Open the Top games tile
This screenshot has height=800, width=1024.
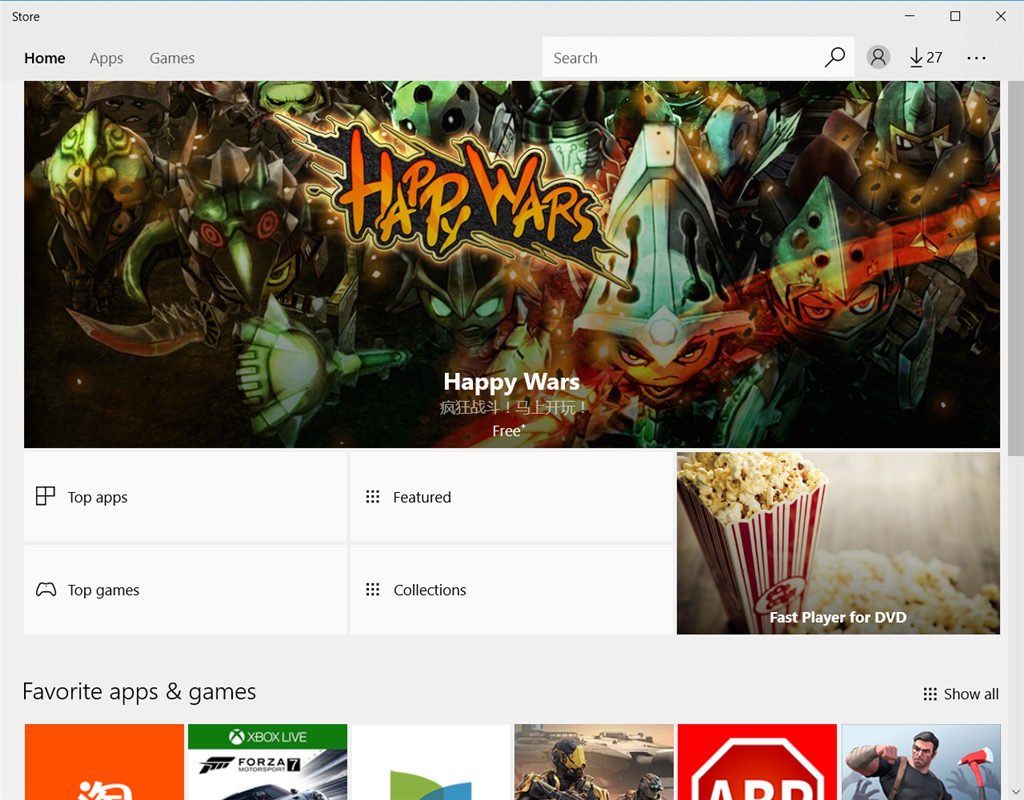(185, 590)
